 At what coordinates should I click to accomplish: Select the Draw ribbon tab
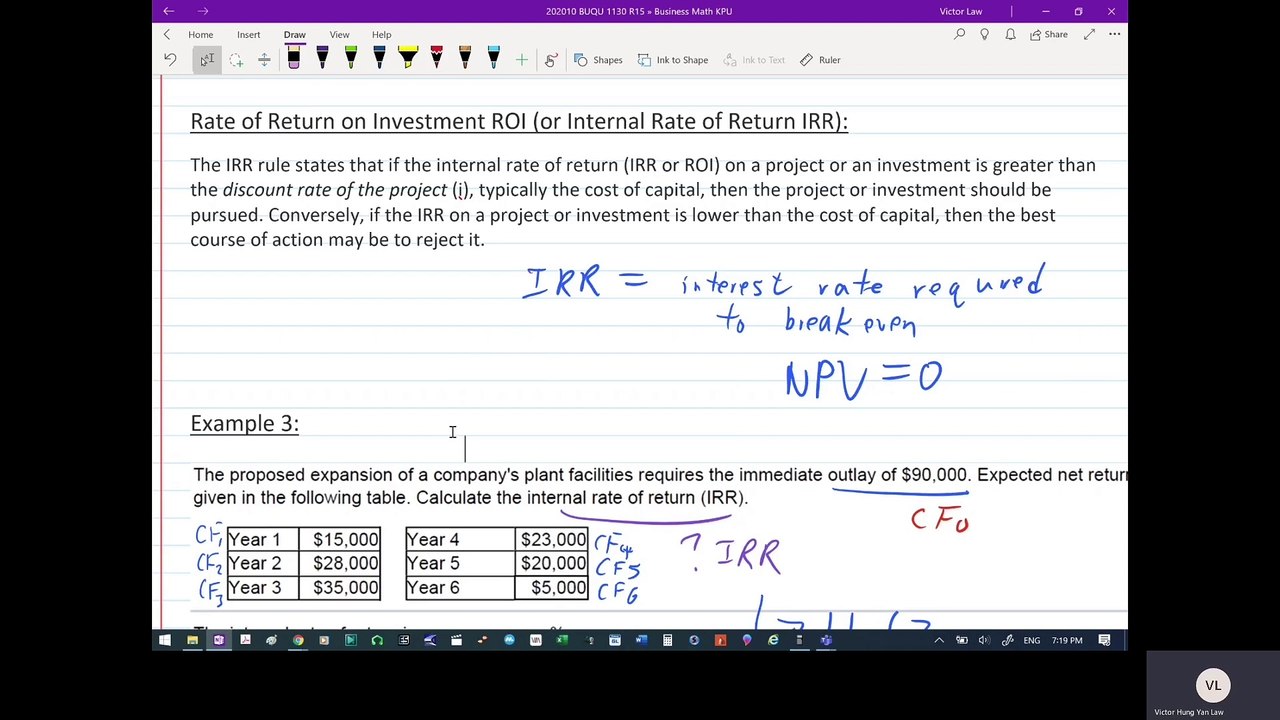(x=294, y=34)
